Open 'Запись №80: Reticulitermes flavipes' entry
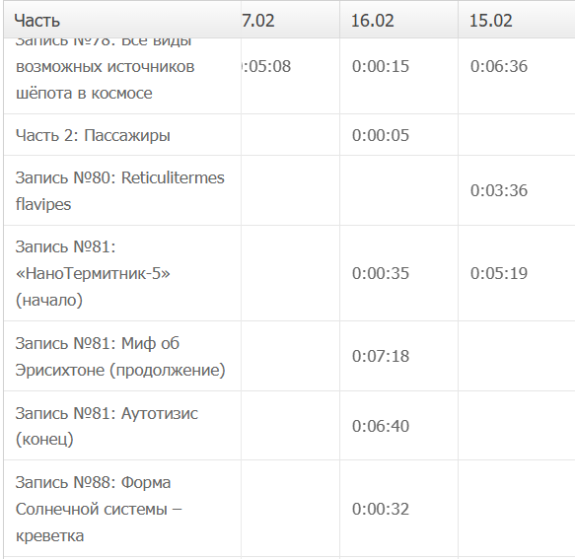 120,191
